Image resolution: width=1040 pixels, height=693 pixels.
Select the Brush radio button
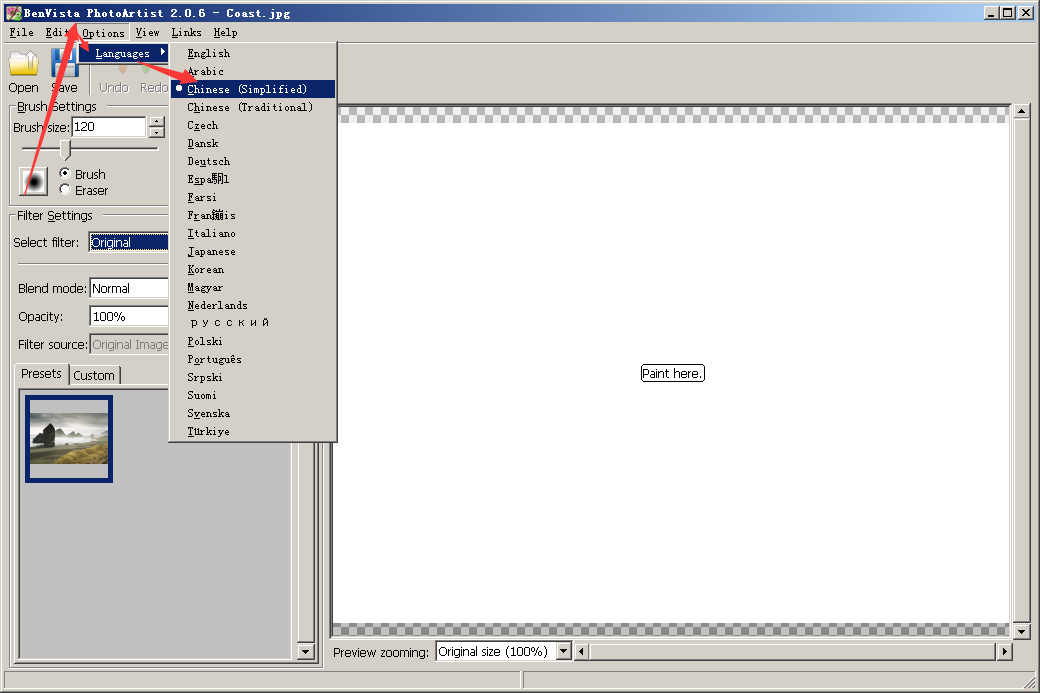pos(65,173)
